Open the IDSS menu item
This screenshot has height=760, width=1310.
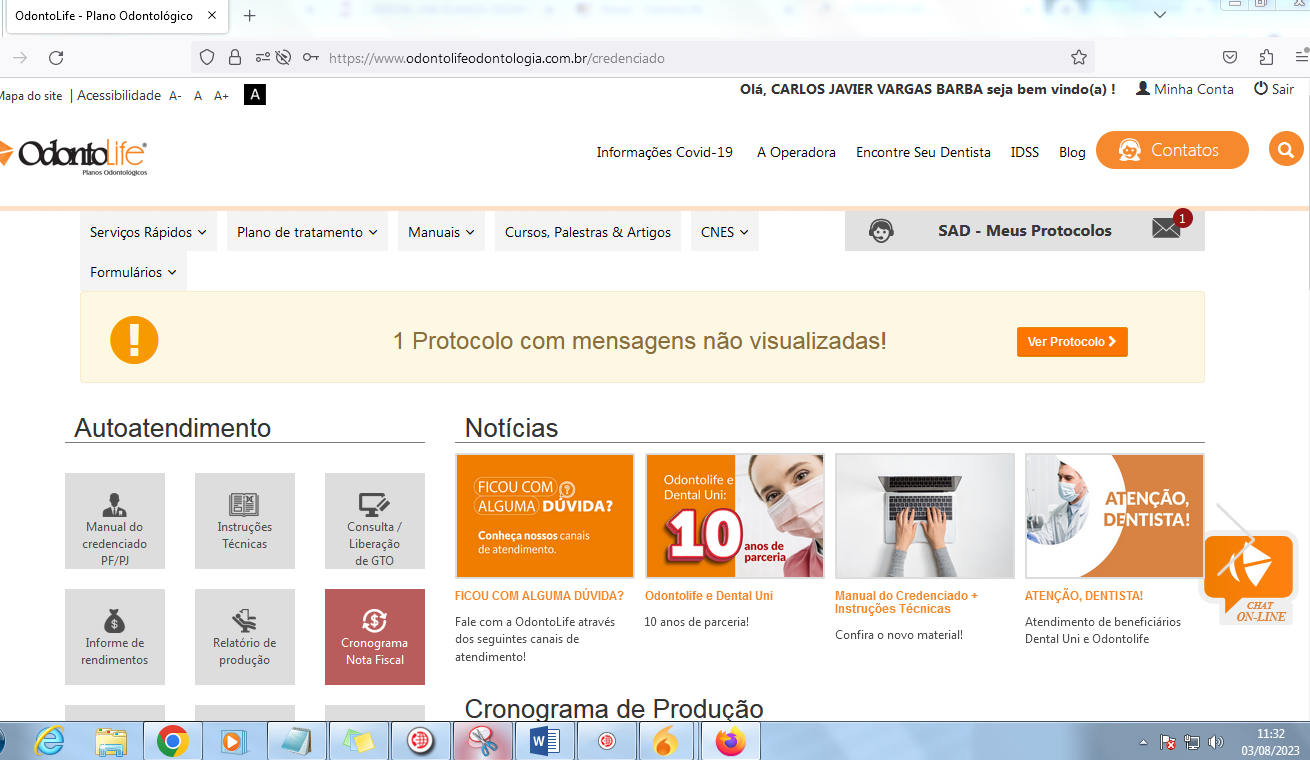(x=1025, y=152)
